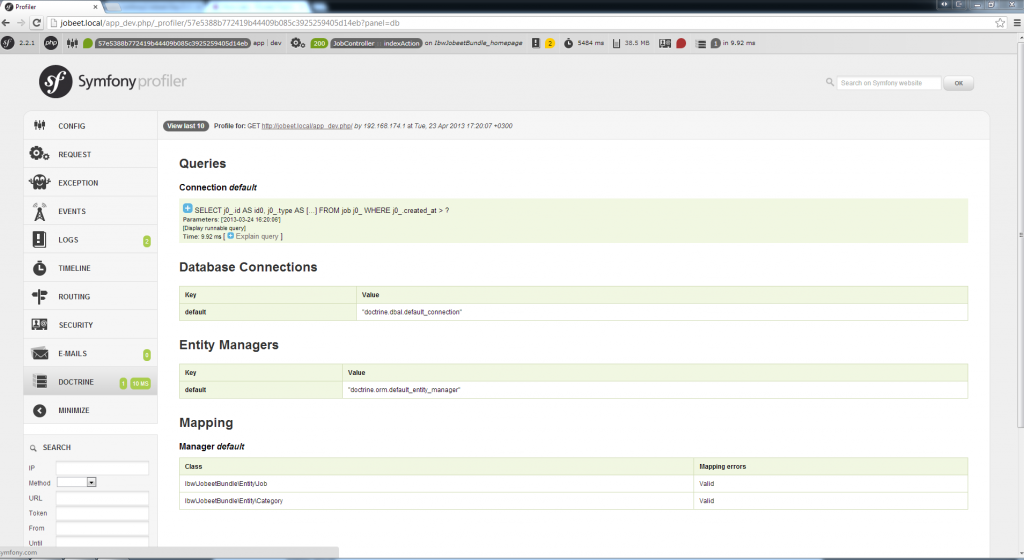Click the 10 MS badge next to Doctrine
Screen dimensions: 1024x560
pos(140,383)
